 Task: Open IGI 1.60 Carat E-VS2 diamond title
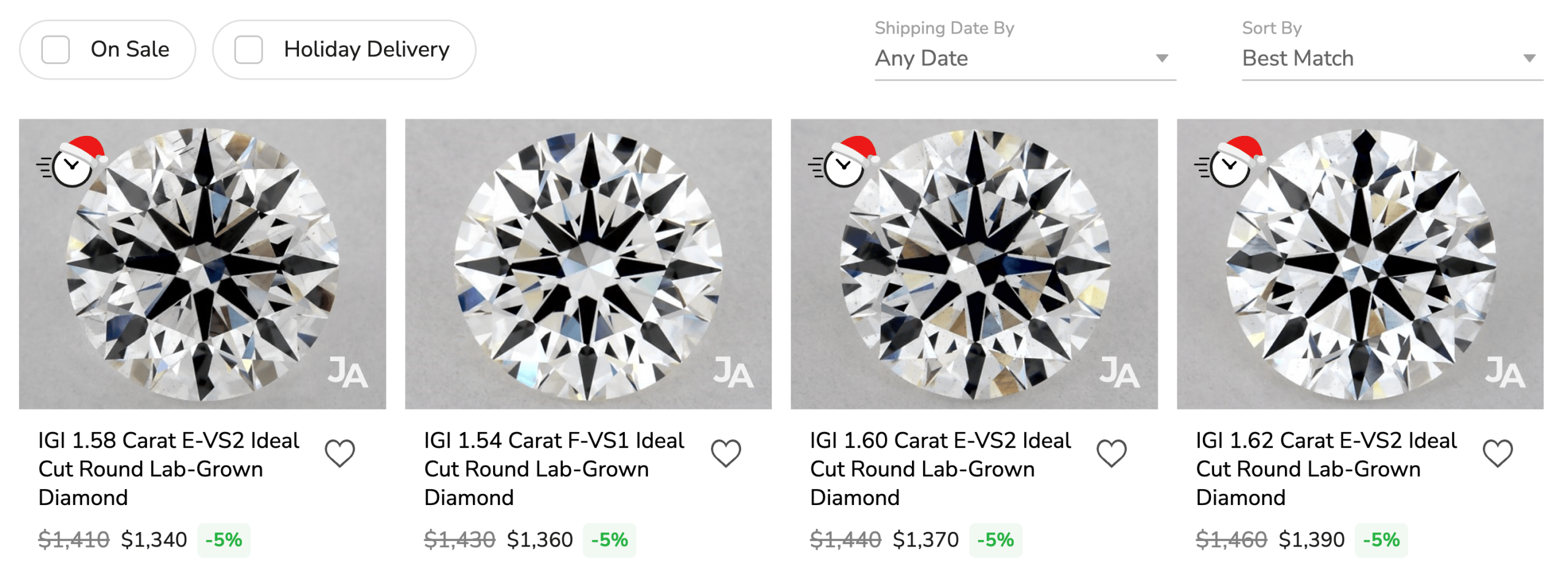pyautogui.click(x=940, y=469)
